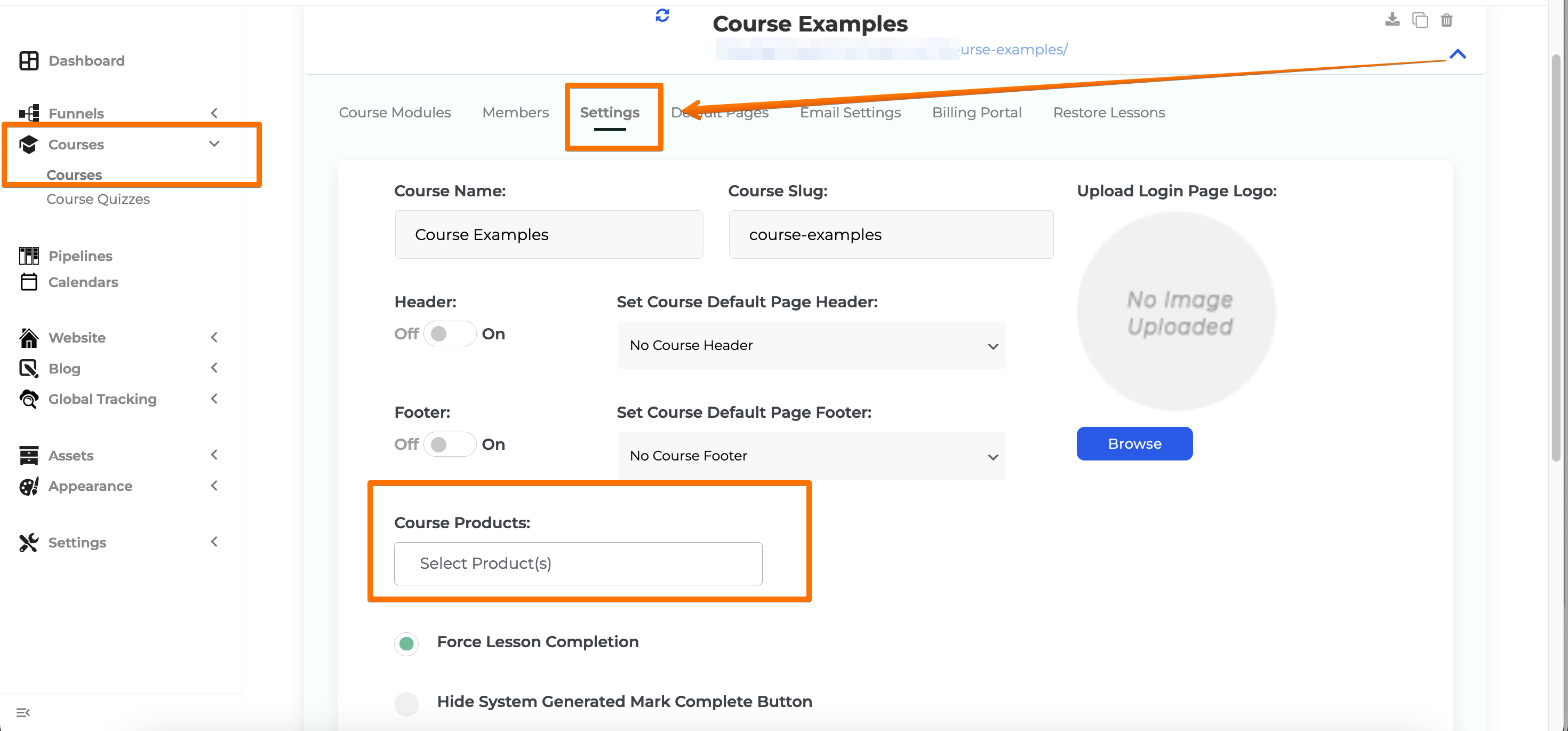Click the Pipelines icon in sidebar
The image size is (1568, 731).
pos(28,255)
